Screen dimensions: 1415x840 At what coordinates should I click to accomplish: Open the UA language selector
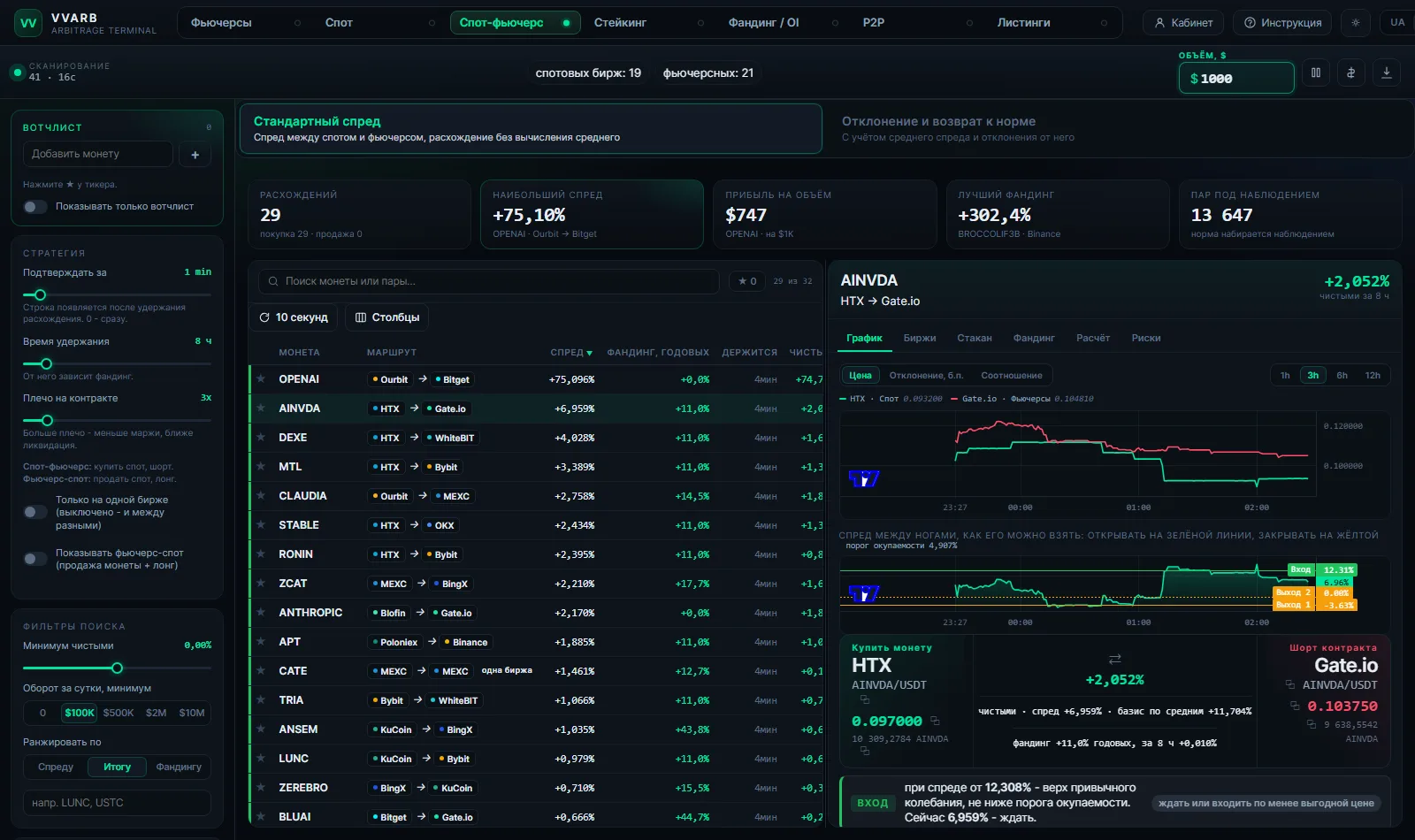tap(1397, 23)
